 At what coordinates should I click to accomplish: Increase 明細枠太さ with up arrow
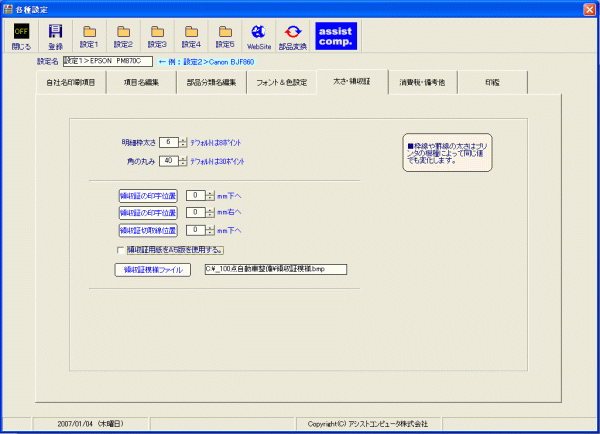pos(183,140)
